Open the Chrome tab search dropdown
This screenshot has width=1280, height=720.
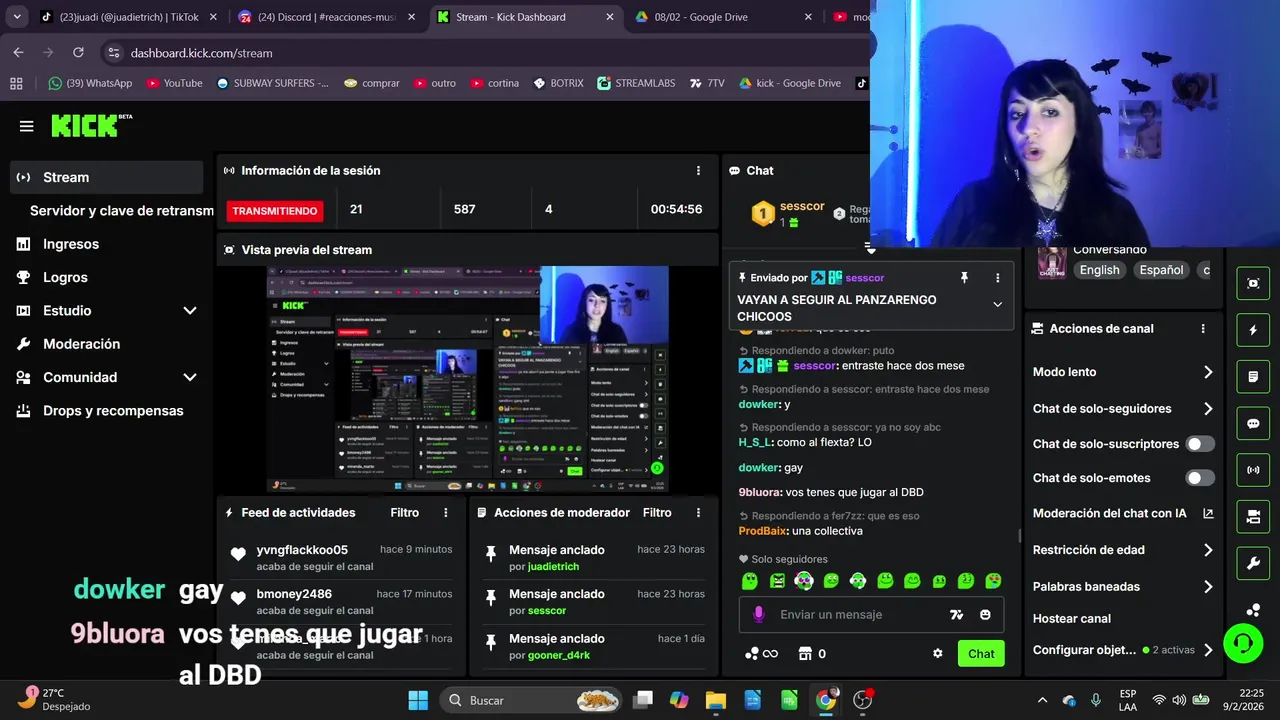pos(17,17)
